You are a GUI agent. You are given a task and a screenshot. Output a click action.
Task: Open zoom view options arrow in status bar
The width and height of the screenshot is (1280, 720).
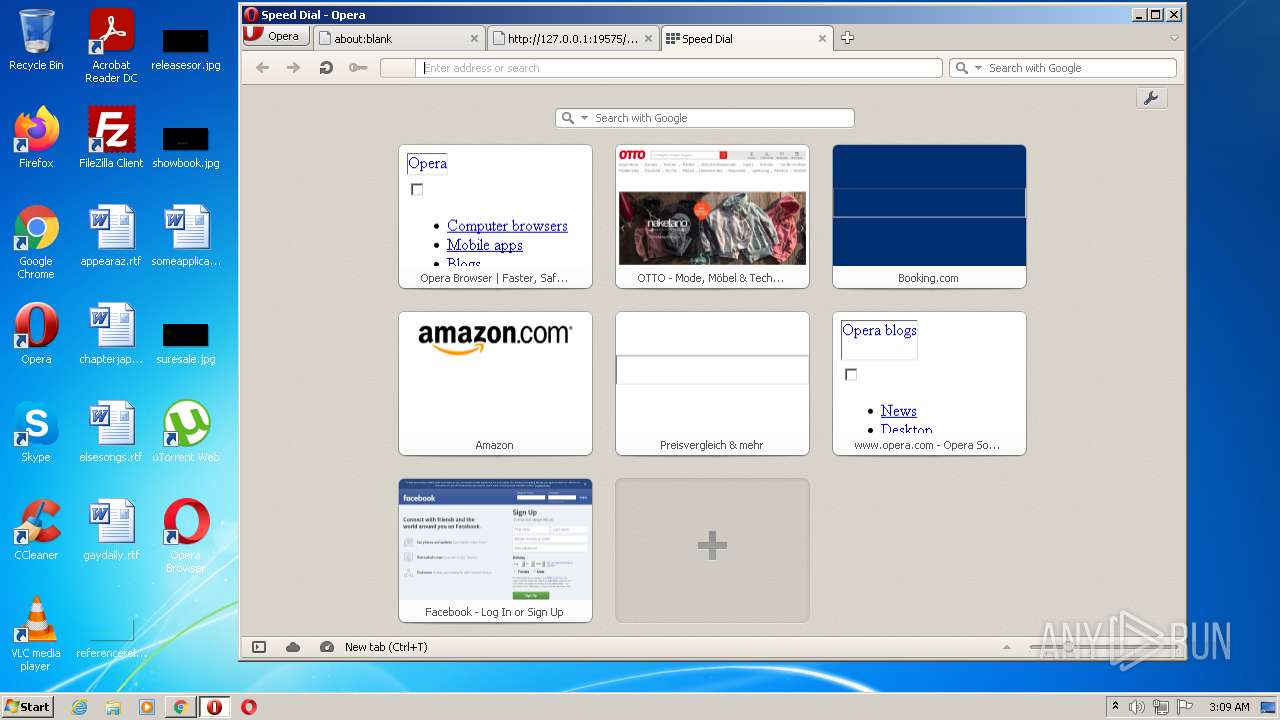tap(1007, 647)
